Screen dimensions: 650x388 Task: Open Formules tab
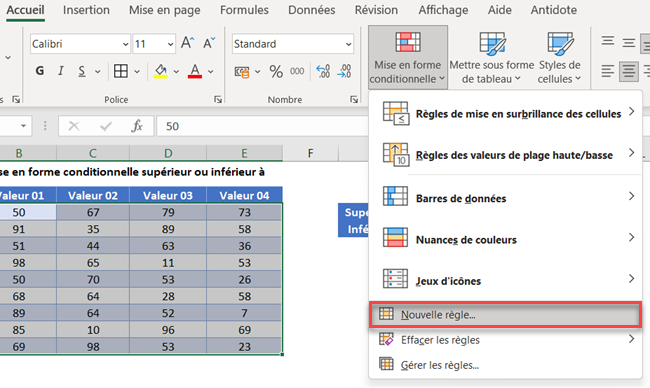[x=244, y=10]
